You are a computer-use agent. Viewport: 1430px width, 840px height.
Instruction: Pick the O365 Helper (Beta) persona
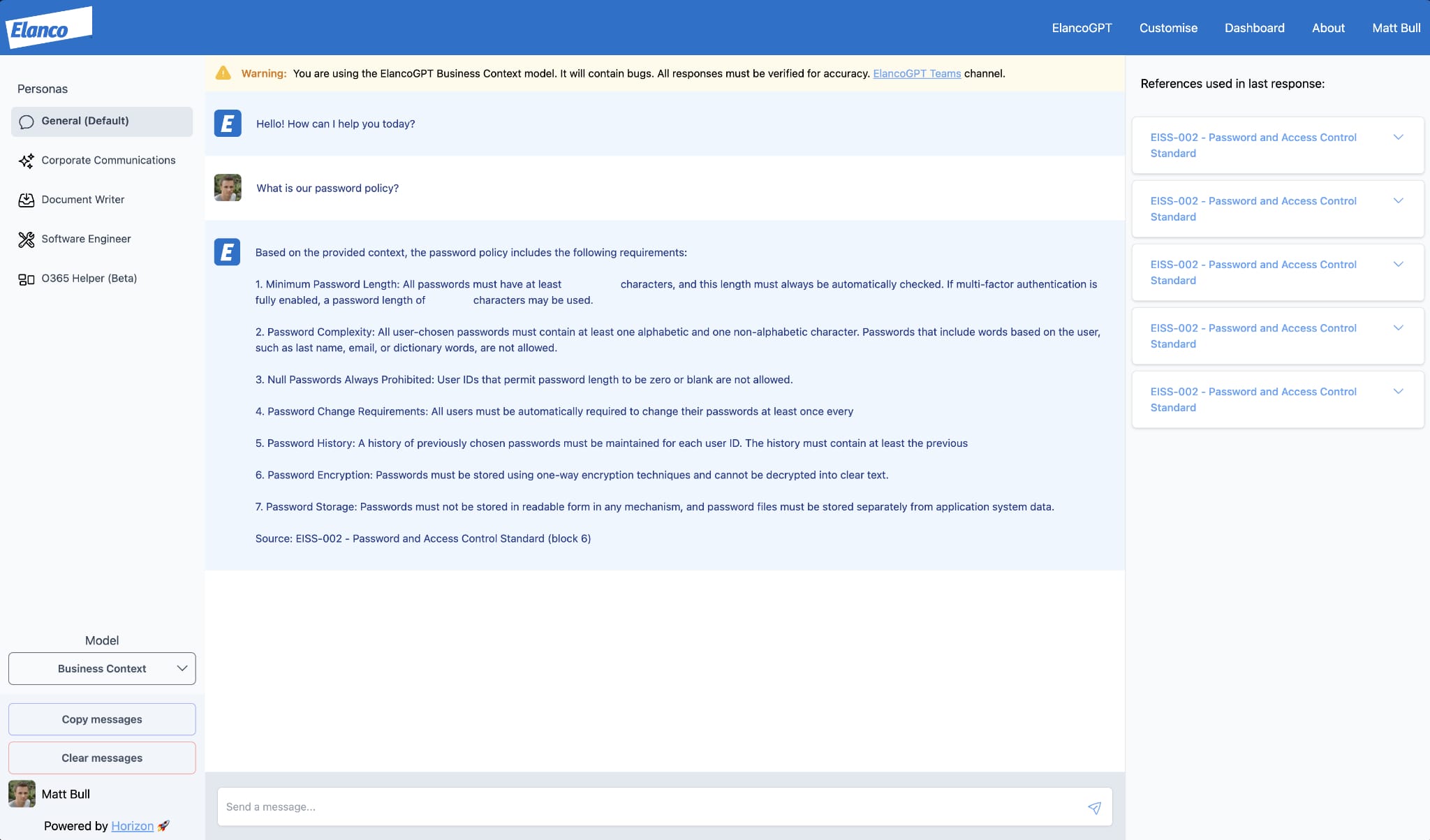102,279
